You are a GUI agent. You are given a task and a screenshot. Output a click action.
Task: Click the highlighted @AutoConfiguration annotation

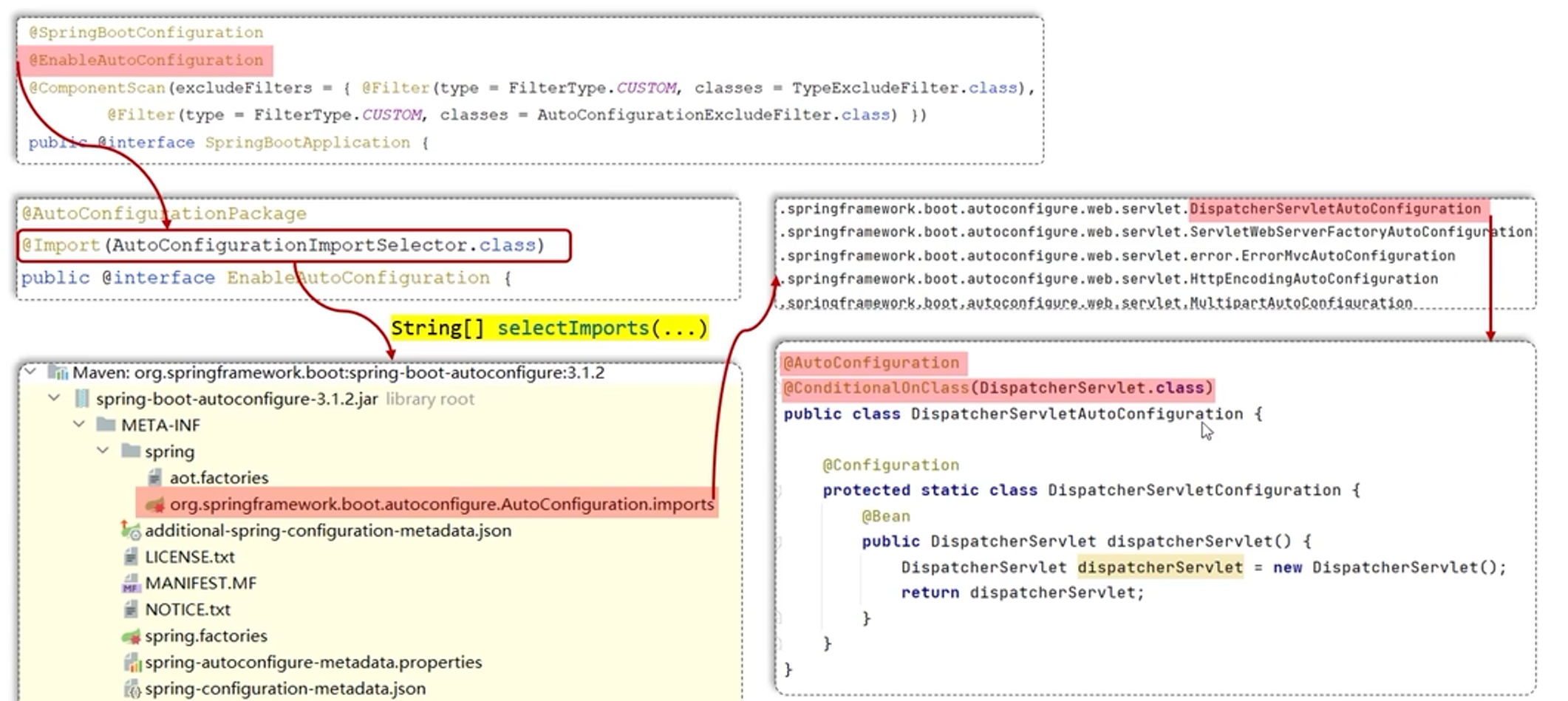point(870,363)
